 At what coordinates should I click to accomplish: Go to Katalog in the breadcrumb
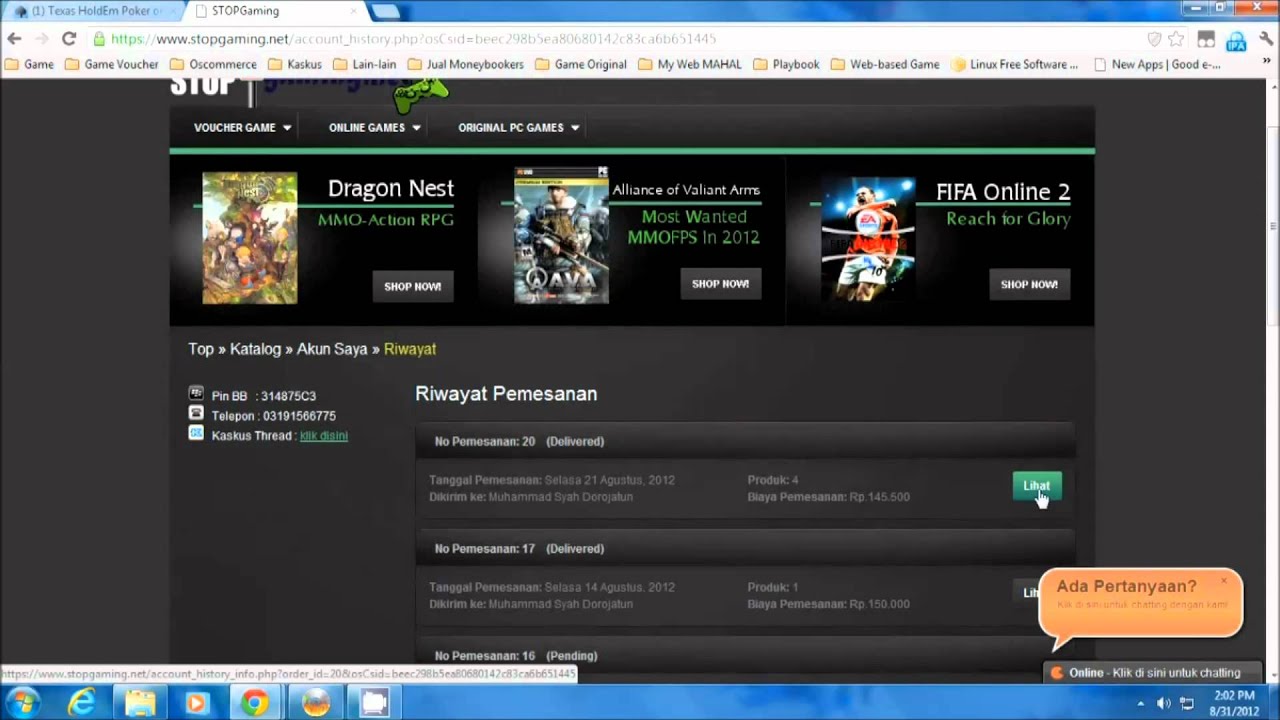(x=255, y=349)
